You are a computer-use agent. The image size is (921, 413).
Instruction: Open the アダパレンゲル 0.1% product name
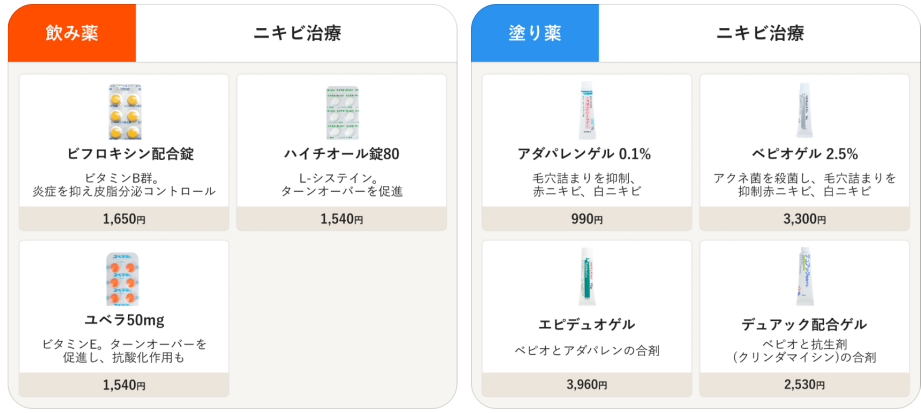[x=585, y=154]
